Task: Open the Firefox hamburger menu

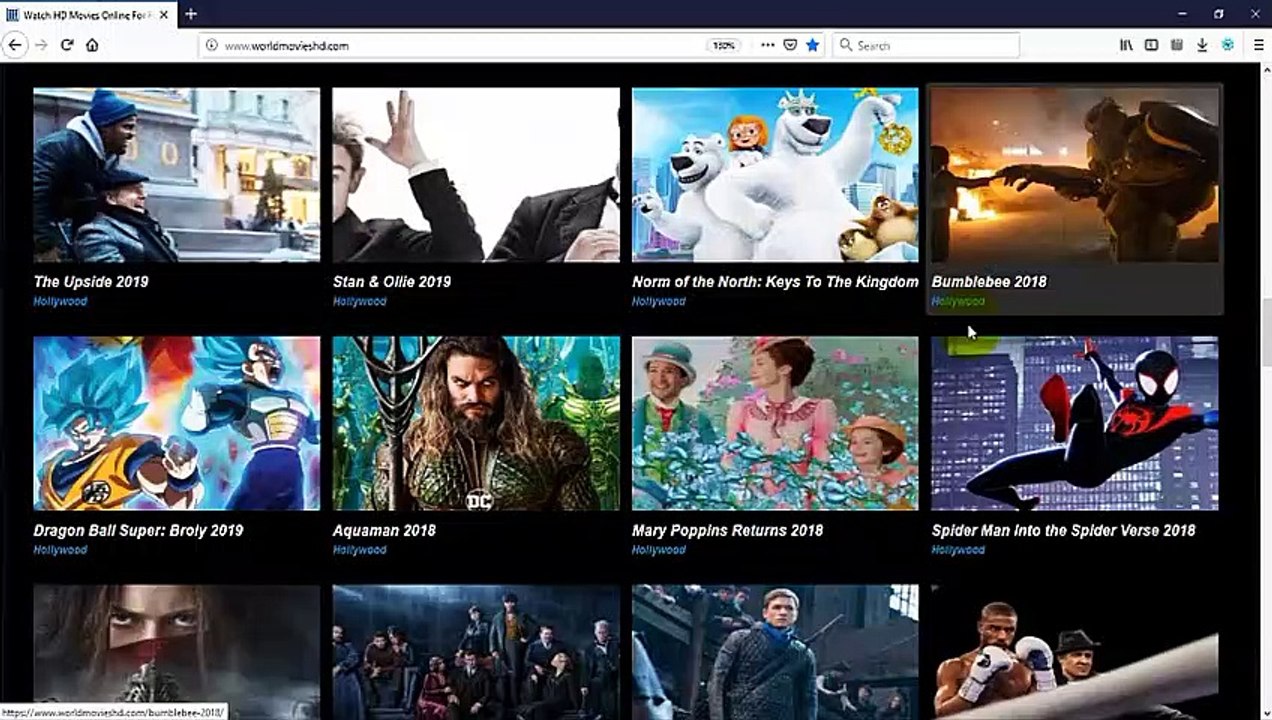Action: 1257,45
